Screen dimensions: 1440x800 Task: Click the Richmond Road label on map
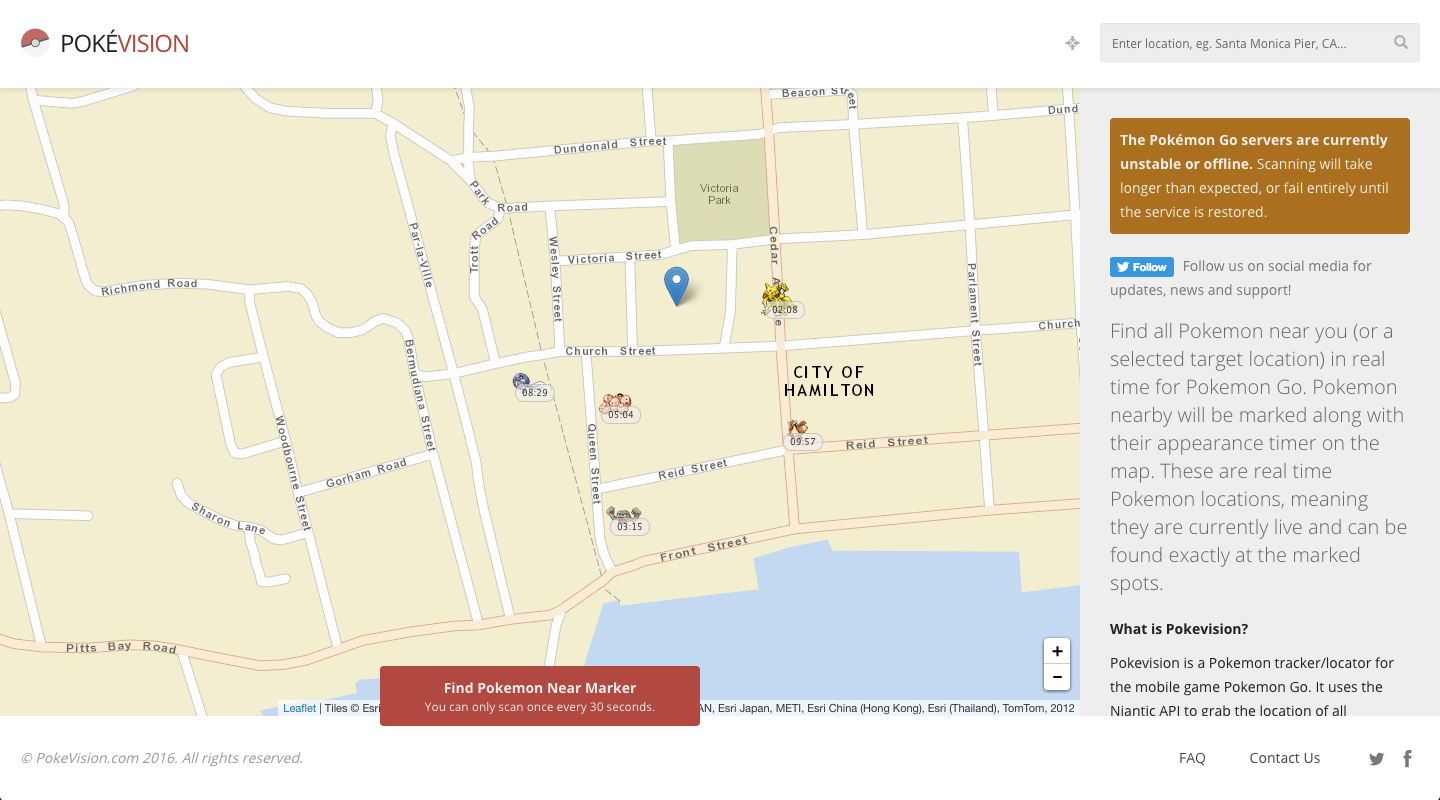(x=149, y=287)
